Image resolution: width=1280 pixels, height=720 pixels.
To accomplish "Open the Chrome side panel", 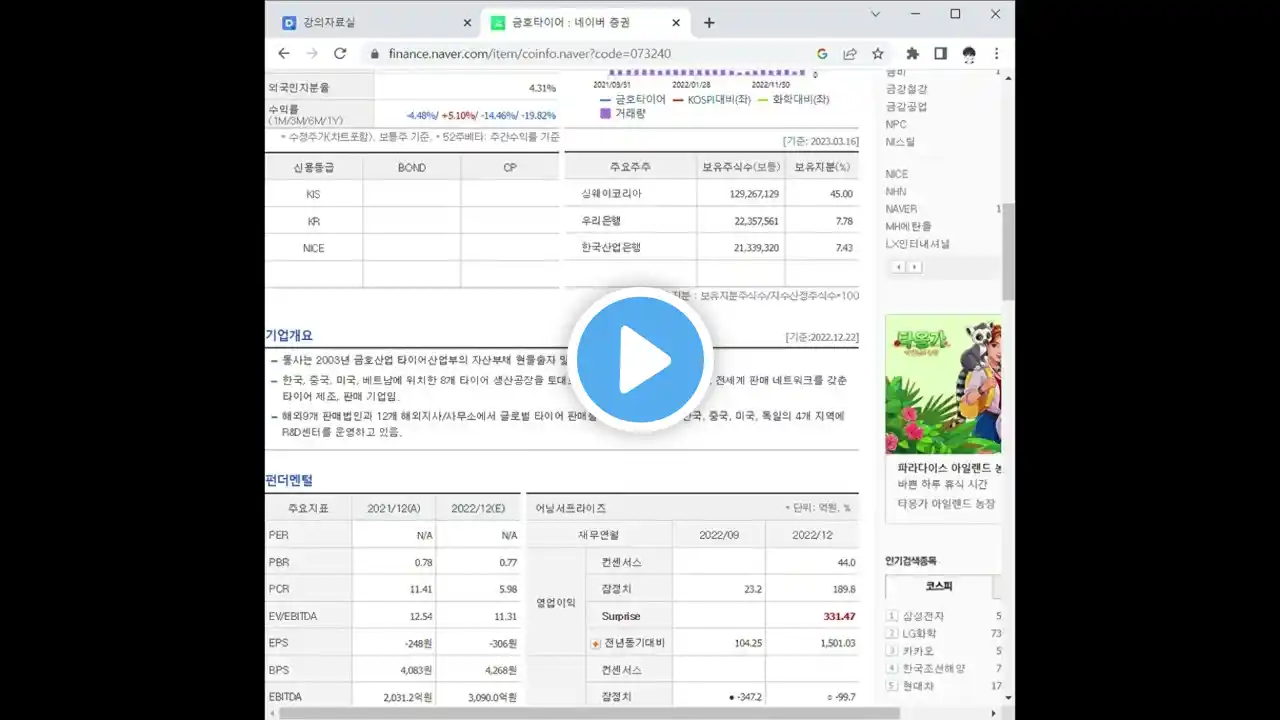I will click(940, 54).
